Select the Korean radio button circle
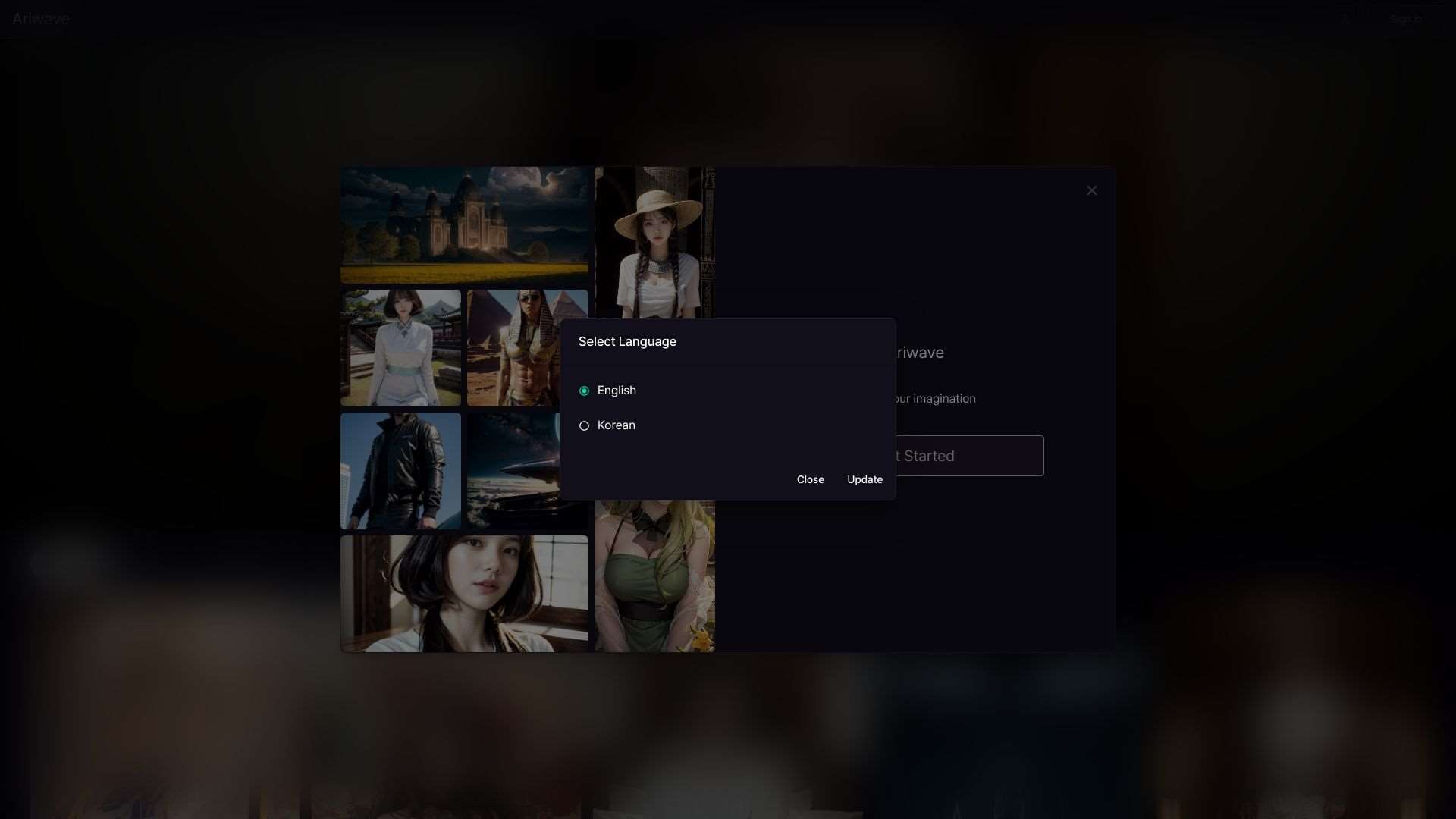Image resolution: width=1456 pixels, height=819 pixels. [584, 426]
